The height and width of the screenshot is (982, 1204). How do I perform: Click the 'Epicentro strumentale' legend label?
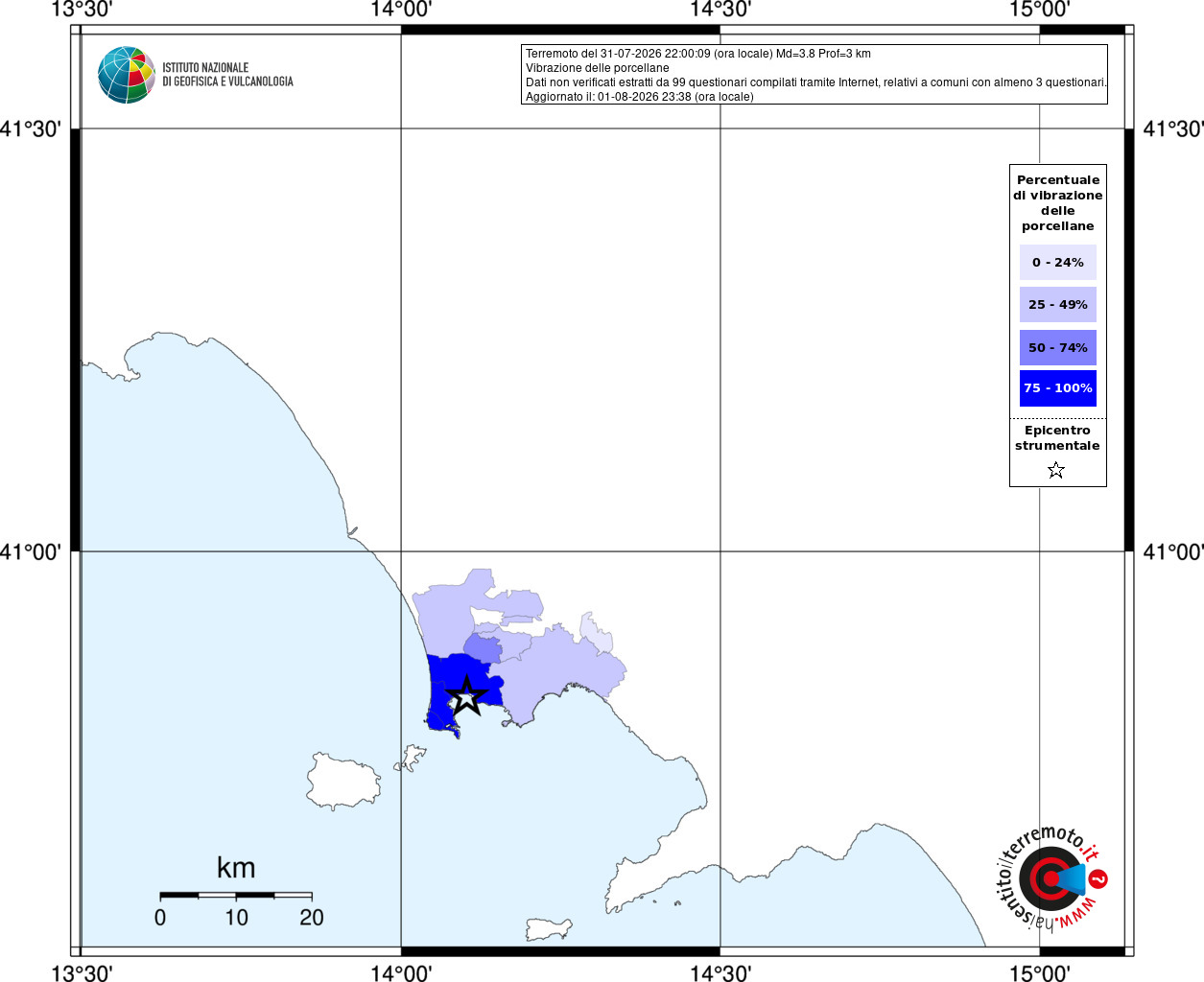point(1057,438)
